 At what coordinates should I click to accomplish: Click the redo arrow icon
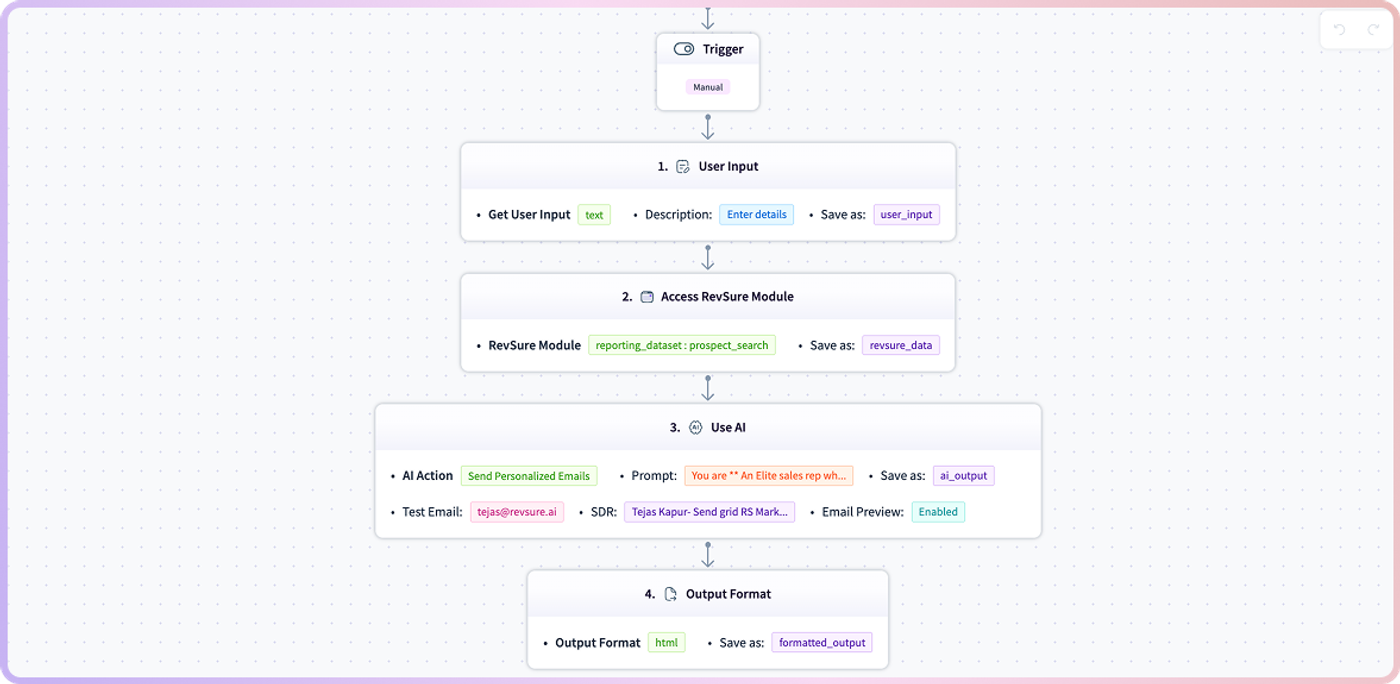click(x=1373, y=30)
